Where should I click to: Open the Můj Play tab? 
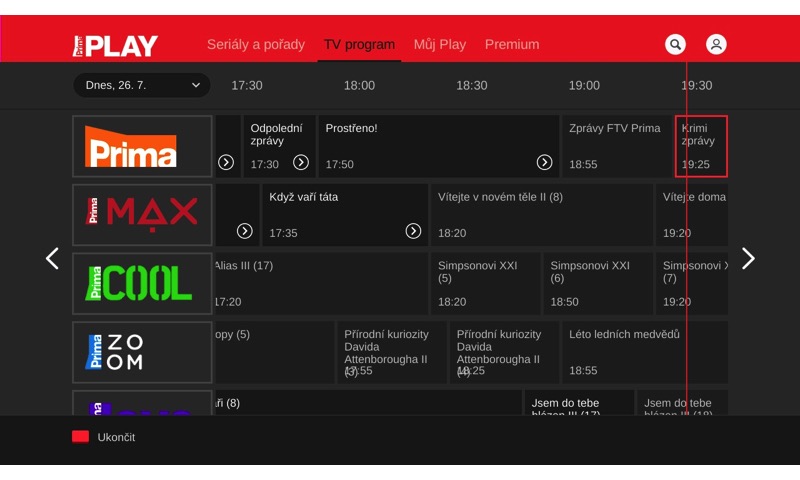[x=440, y=44]
